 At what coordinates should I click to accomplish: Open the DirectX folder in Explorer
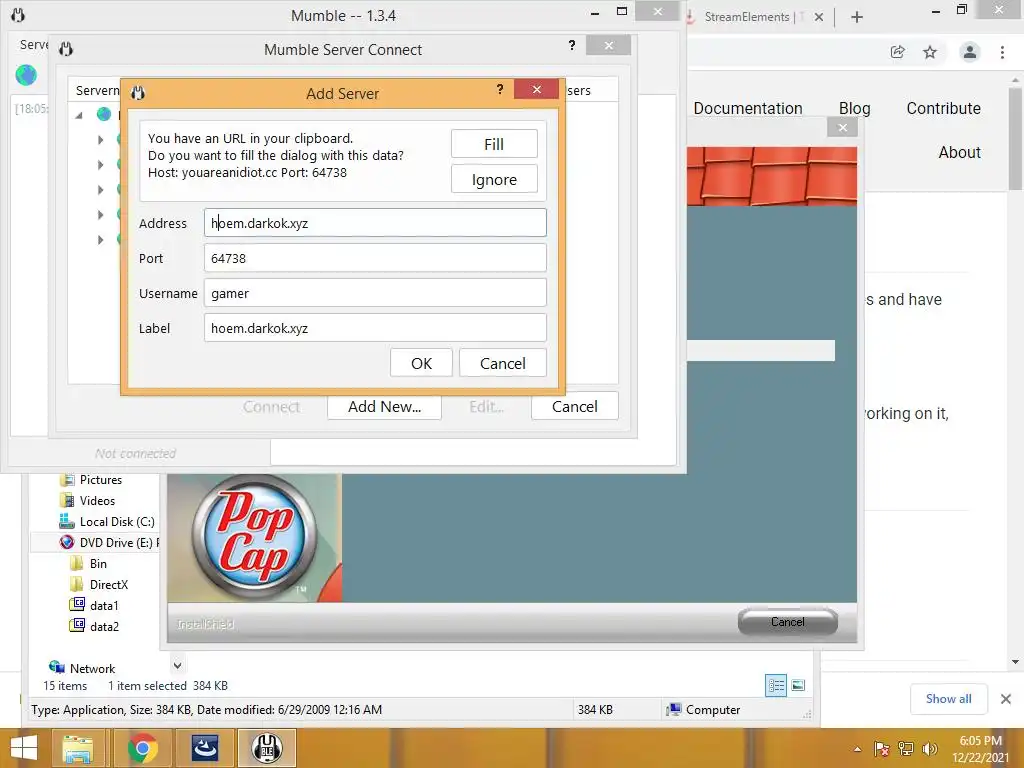tap(108, 584)
